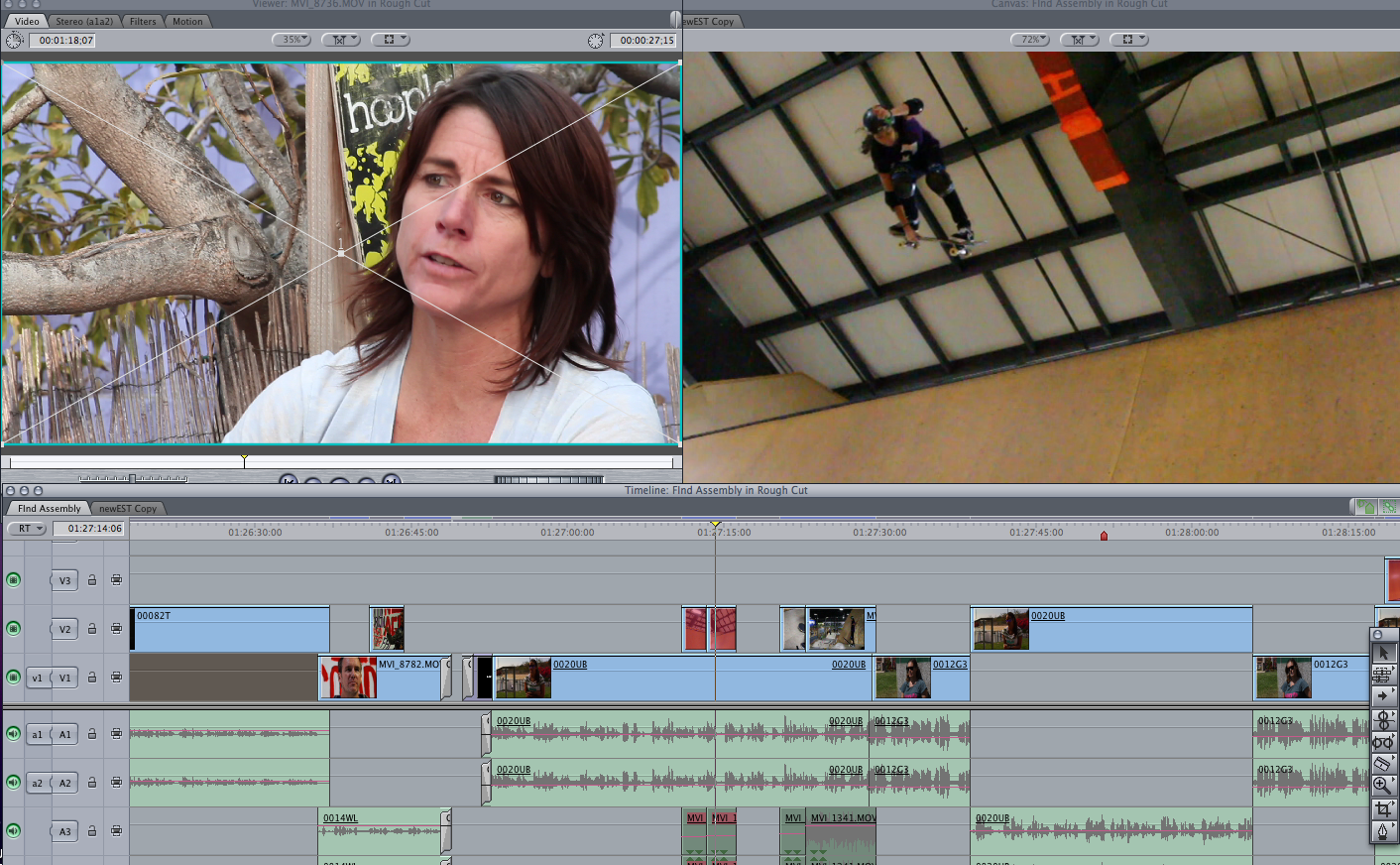
Task: Switch to the Filters tab
Action: click(143, 21)
